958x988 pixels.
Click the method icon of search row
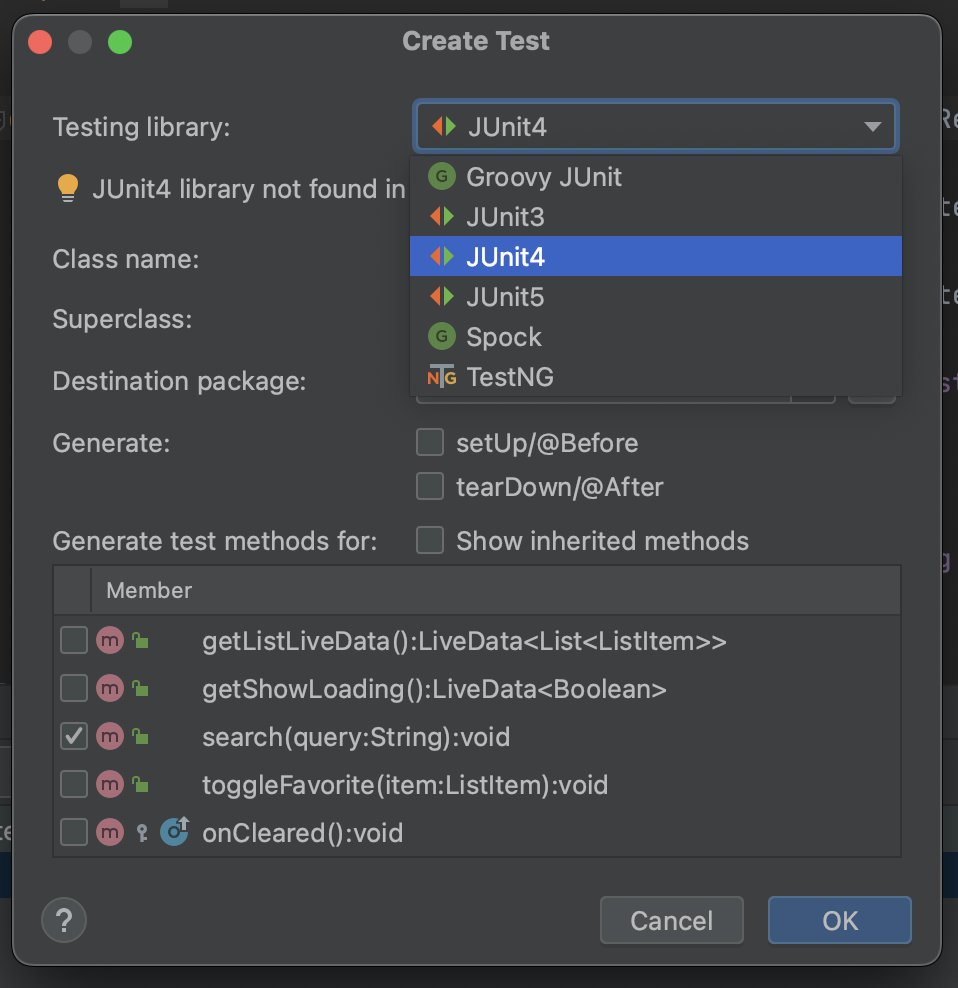click(x=110, y=737)
